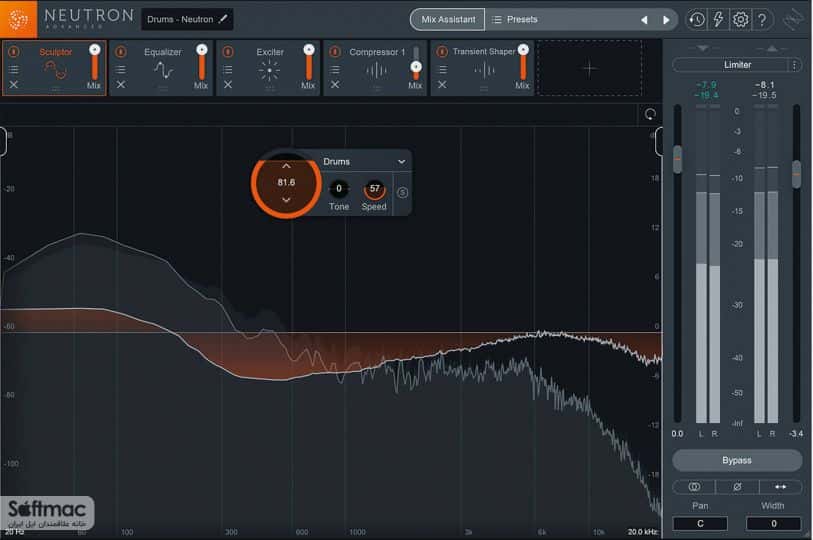Toggle the Sculptor solo S button
This screenshot has height=540, width=813.
coord(402,192)
